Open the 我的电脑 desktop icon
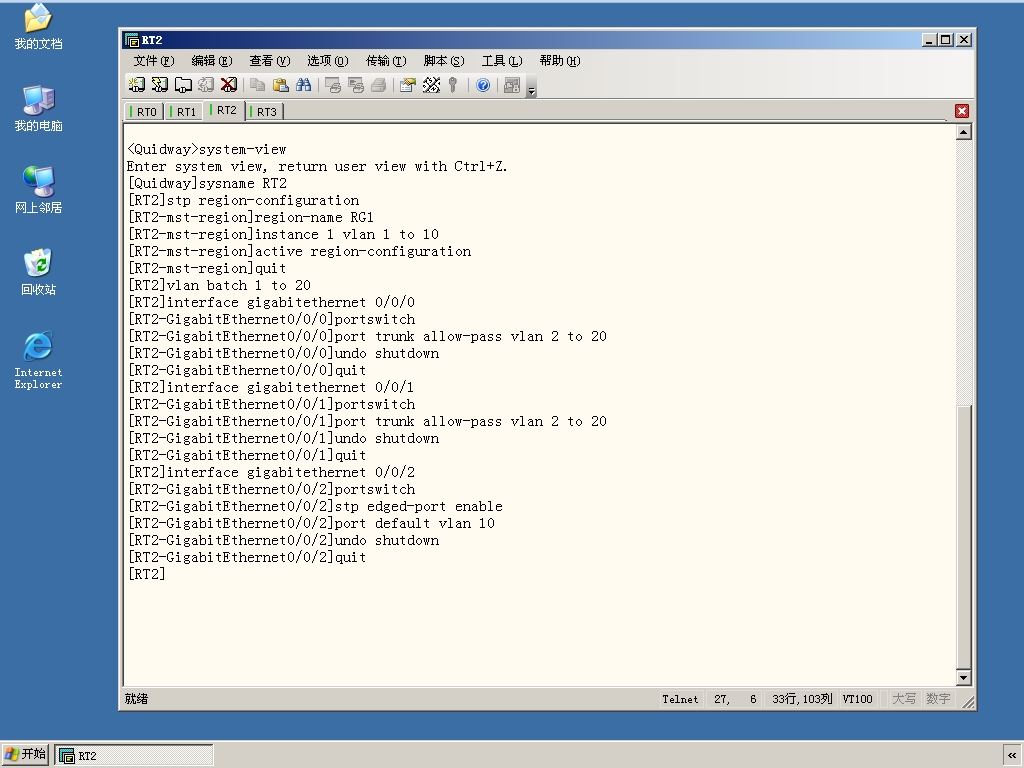Screen dimensions: 1024x768 (39, 108)
